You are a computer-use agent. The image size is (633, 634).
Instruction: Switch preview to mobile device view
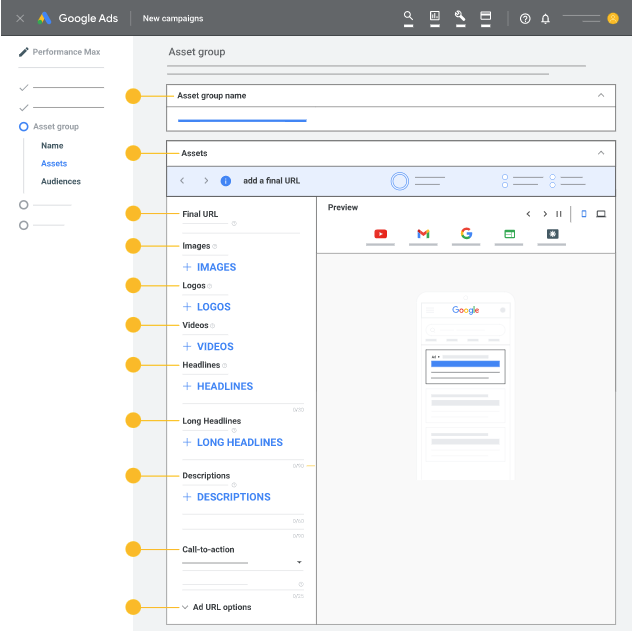click(x=584, y=214)
